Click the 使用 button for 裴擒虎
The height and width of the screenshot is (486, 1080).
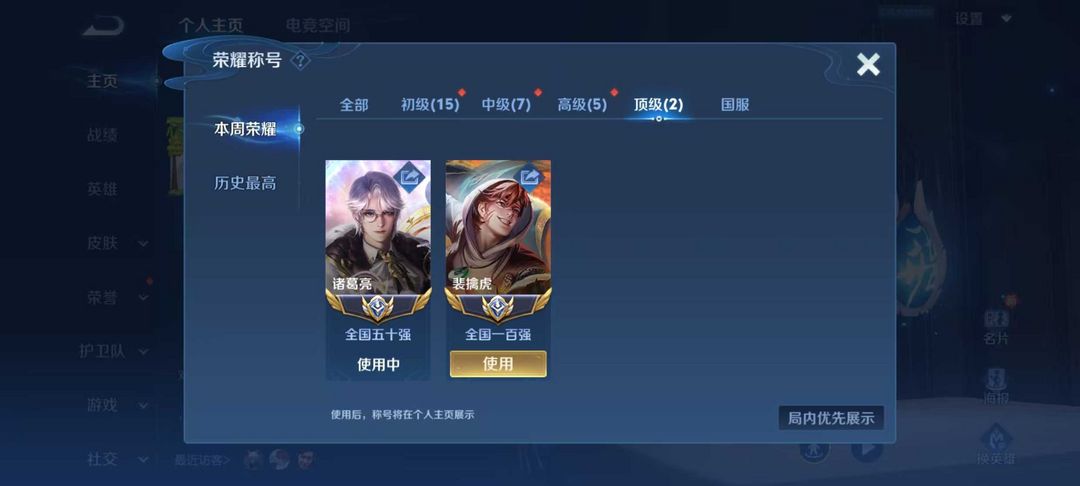[498, 363]
